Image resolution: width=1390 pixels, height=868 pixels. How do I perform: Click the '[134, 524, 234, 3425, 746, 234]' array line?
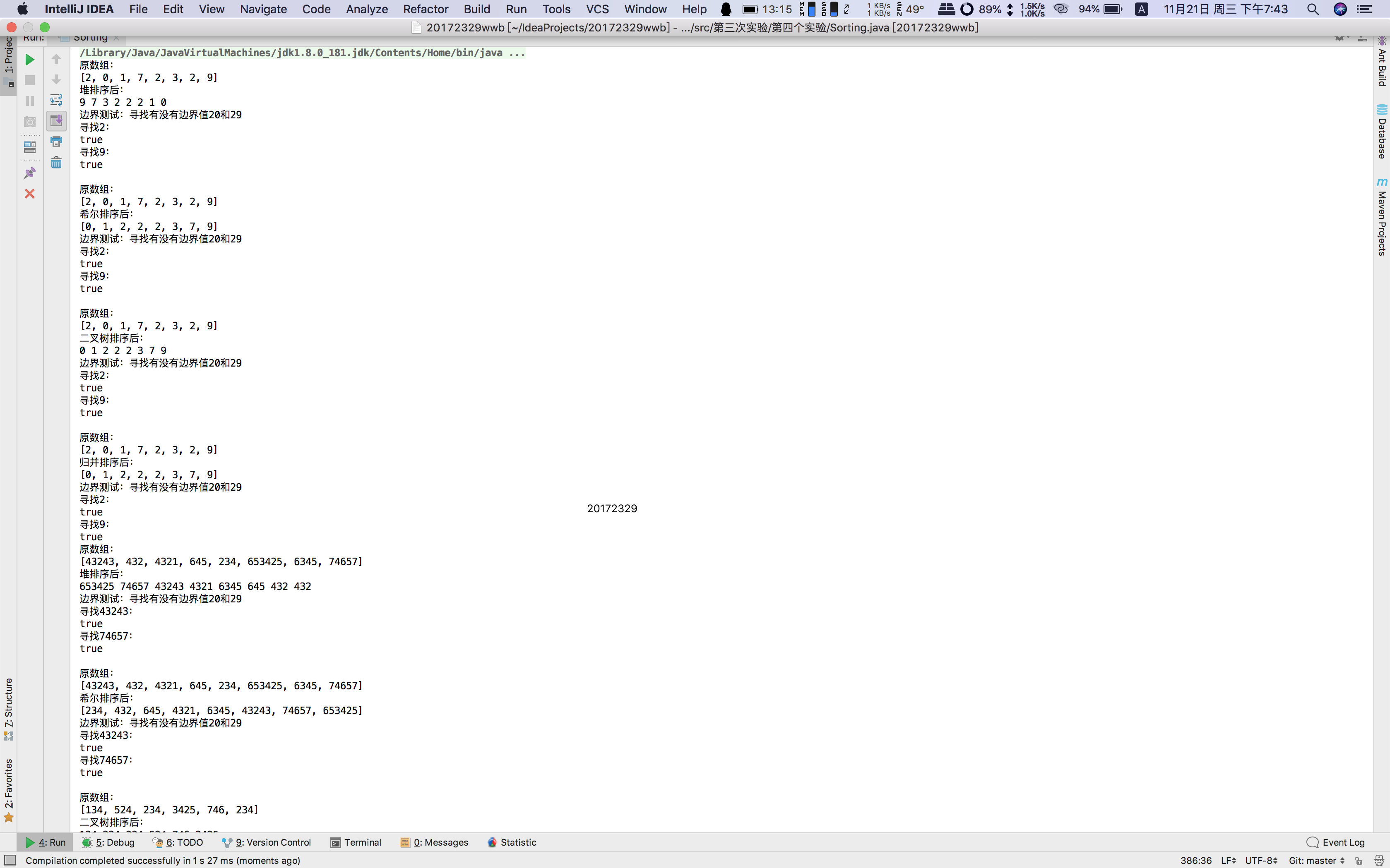(169, 810)
